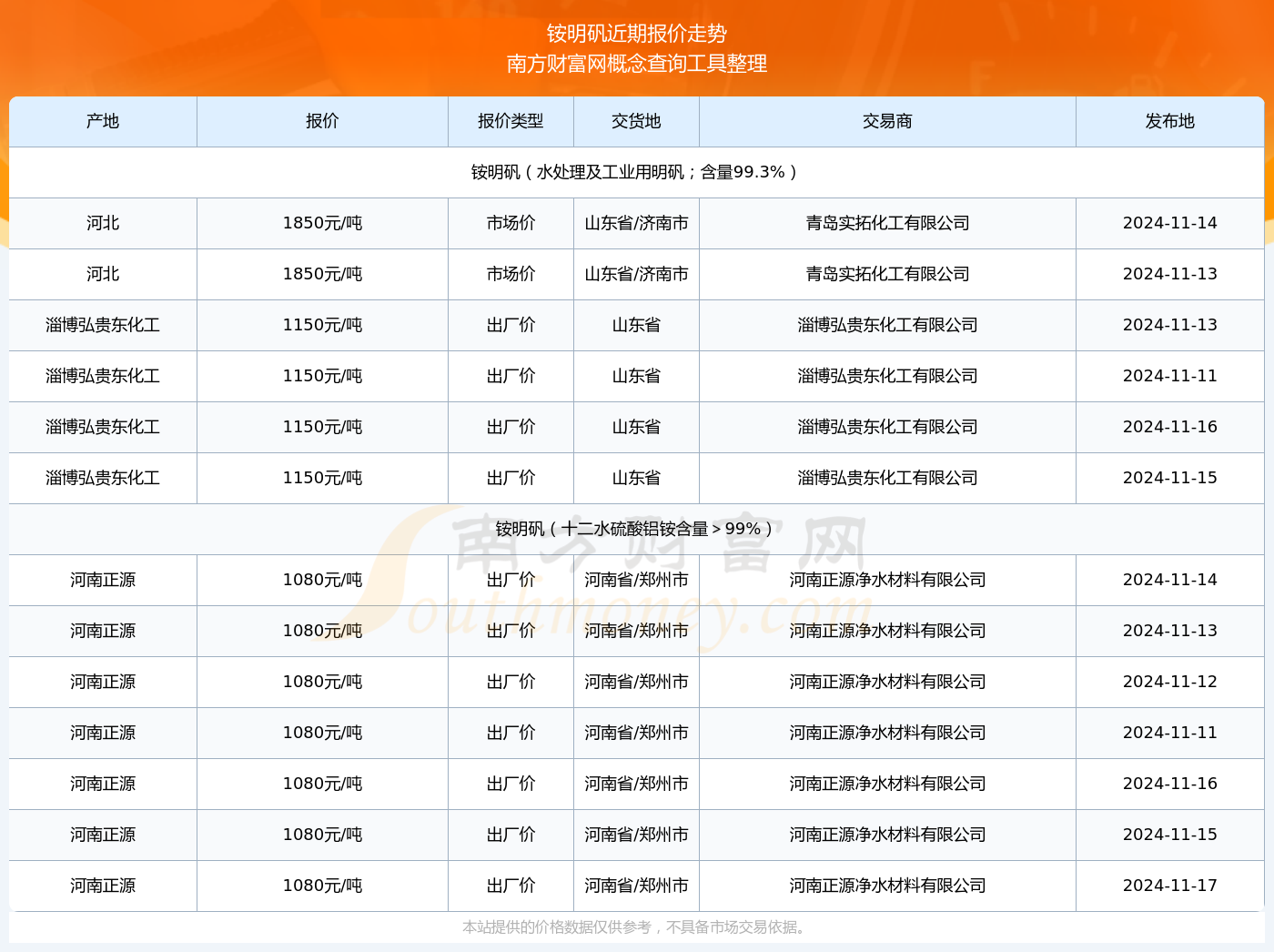1274x952 pixels.
Task: Select the 报价类型 column header
Action: pos(511,121)
